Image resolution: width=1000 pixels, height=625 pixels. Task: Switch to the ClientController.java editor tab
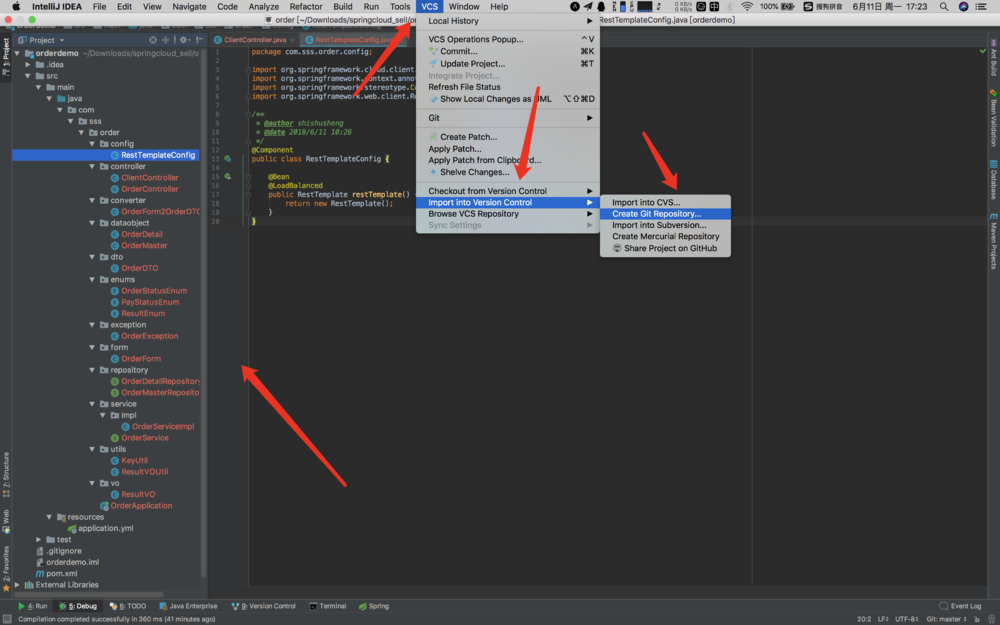click(254, 40)
